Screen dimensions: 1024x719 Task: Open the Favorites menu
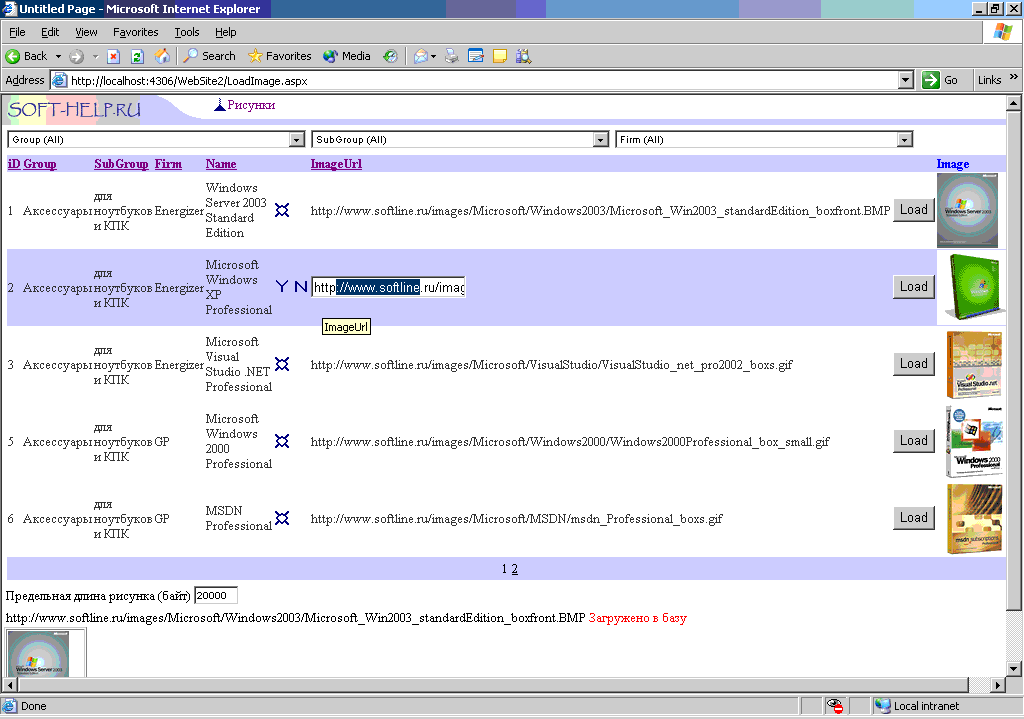pyautogui.click(x=136, y=32)
